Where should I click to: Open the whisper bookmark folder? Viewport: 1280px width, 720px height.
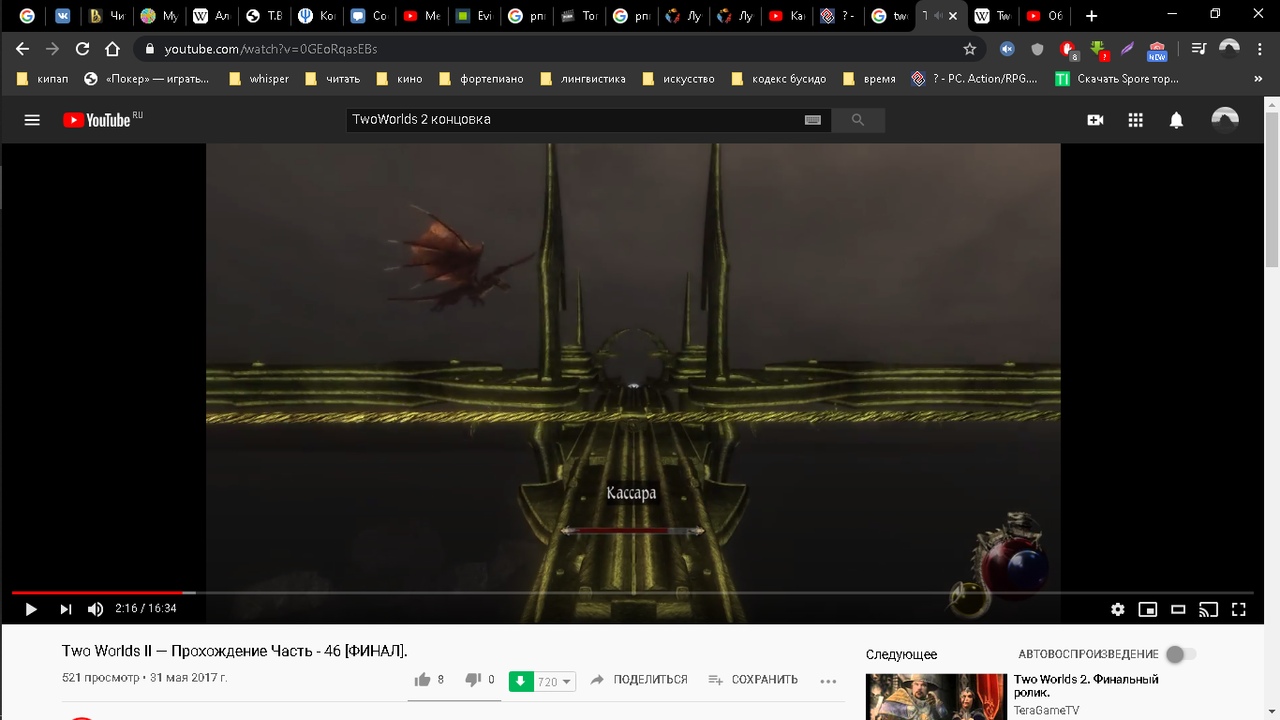pyautogui.click(x=259, y=79)
